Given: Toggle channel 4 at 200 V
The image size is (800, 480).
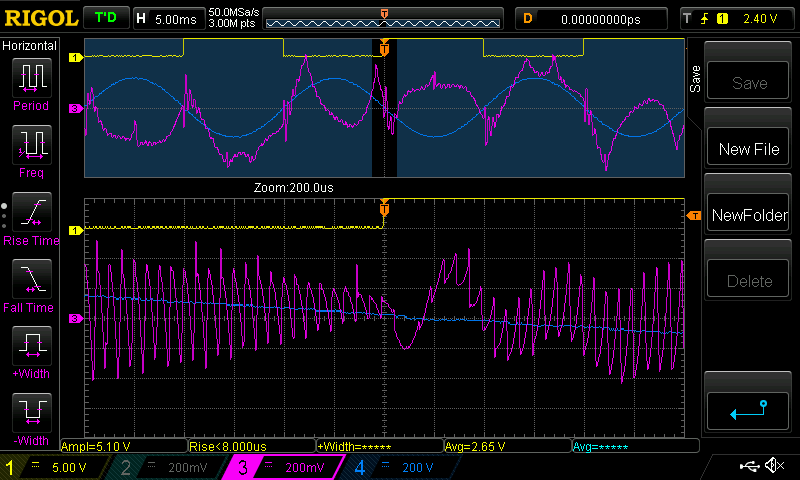Looking at the screenshot, I should tap(400, 467).
